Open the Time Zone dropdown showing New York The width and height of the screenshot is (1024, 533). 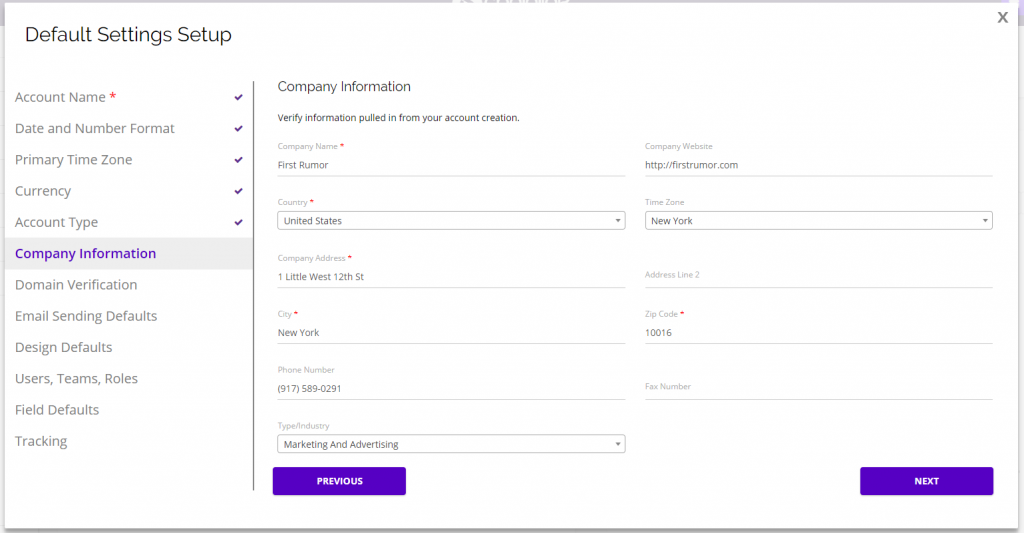(x=818, y=221)
